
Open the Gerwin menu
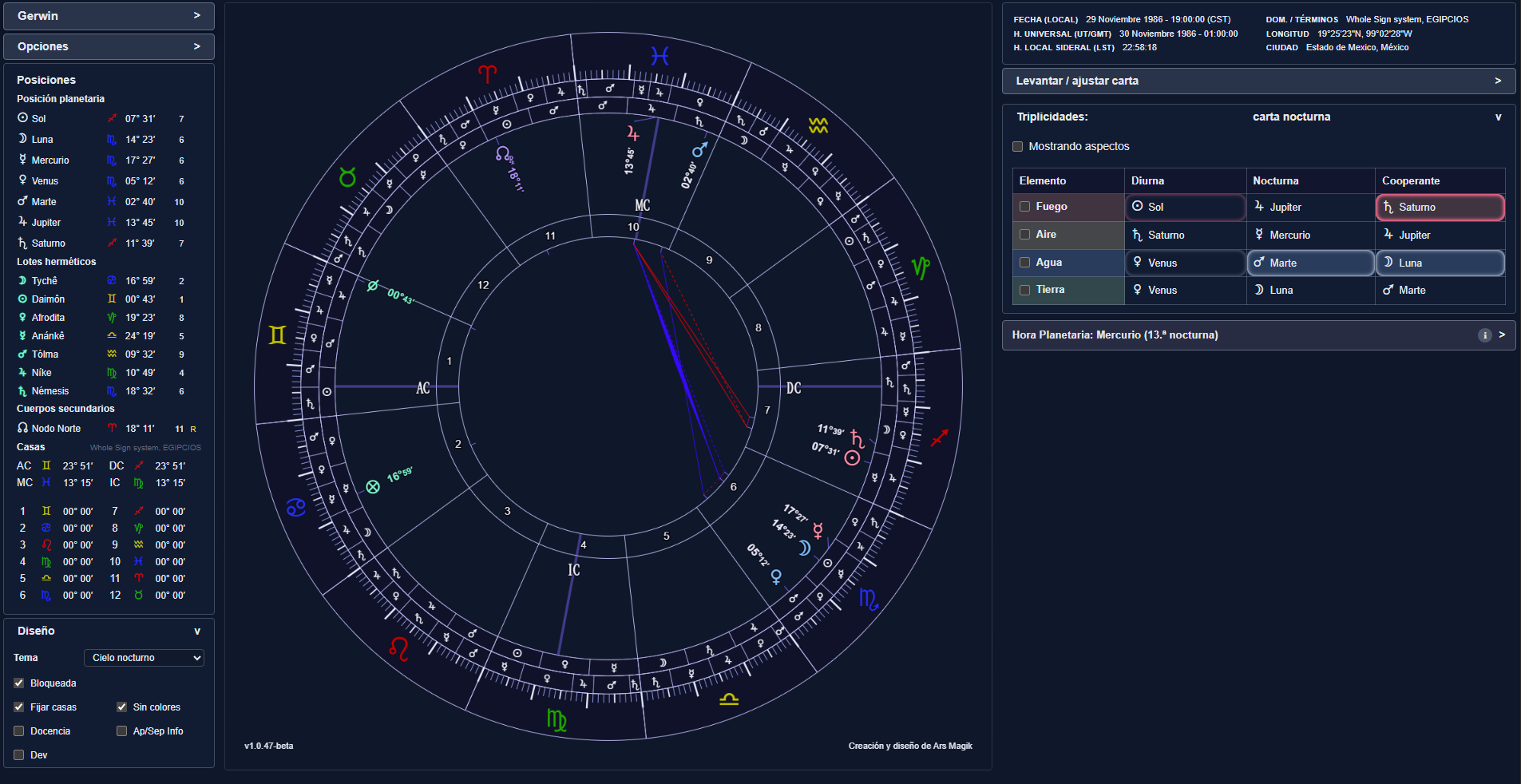(109, 16)
